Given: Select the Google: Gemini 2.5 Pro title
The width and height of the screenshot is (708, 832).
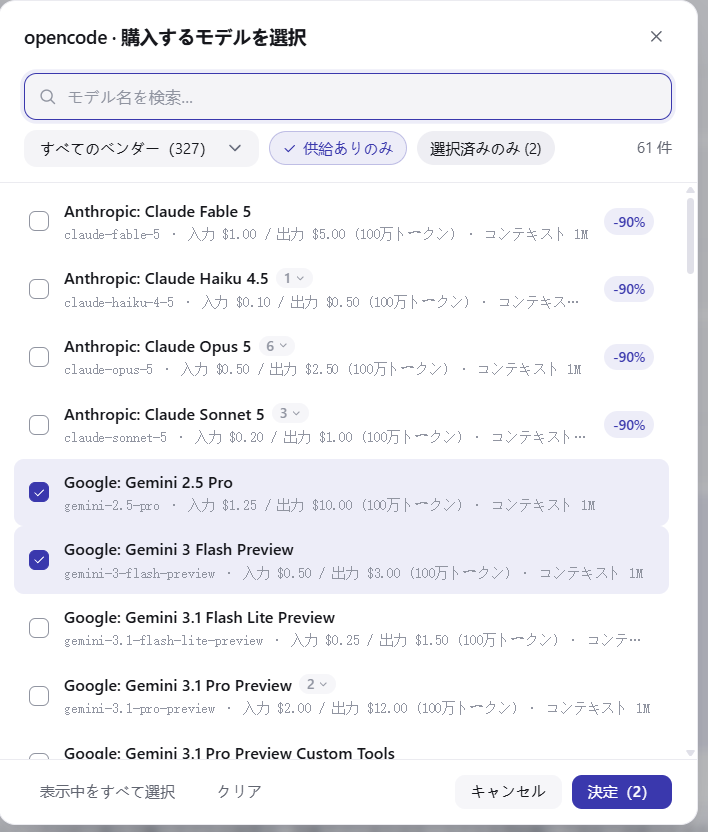Looking at the screenshot, I should coord(149,483).
